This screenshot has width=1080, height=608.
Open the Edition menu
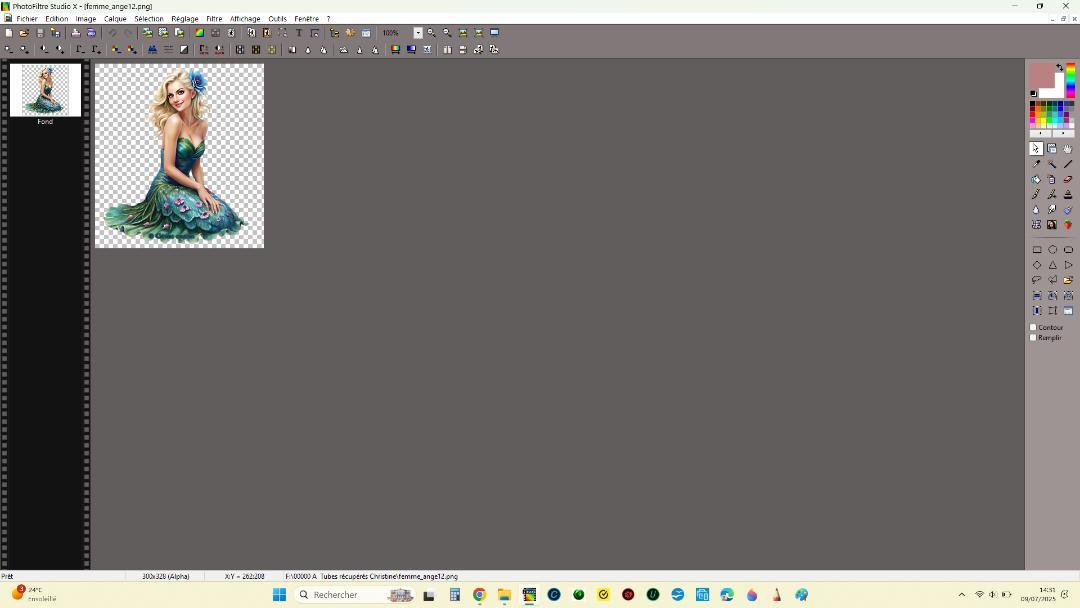coord(56,19)
